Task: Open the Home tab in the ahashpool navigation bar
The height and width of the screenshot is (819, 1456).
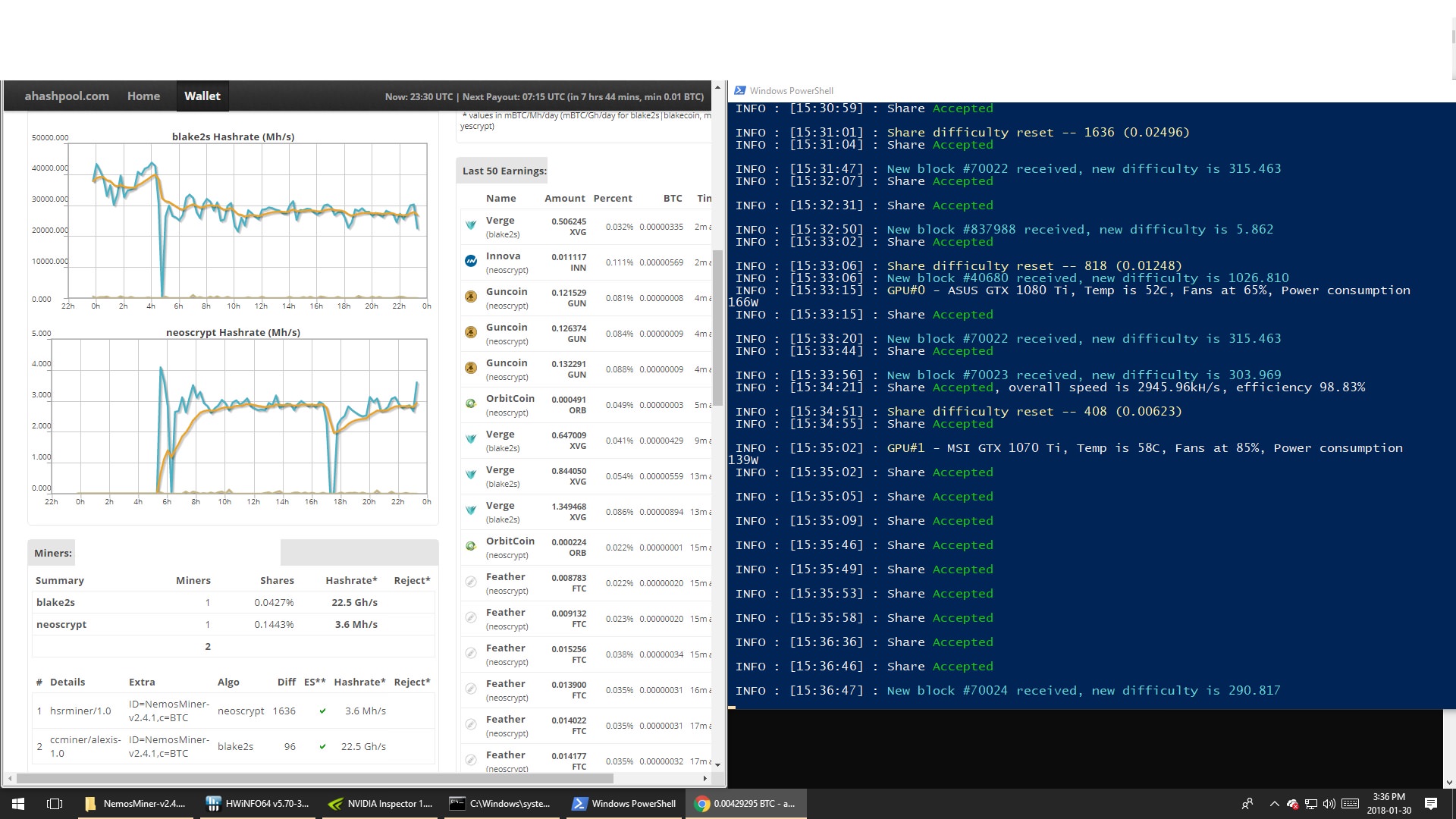Action: (x=143, y=96)
